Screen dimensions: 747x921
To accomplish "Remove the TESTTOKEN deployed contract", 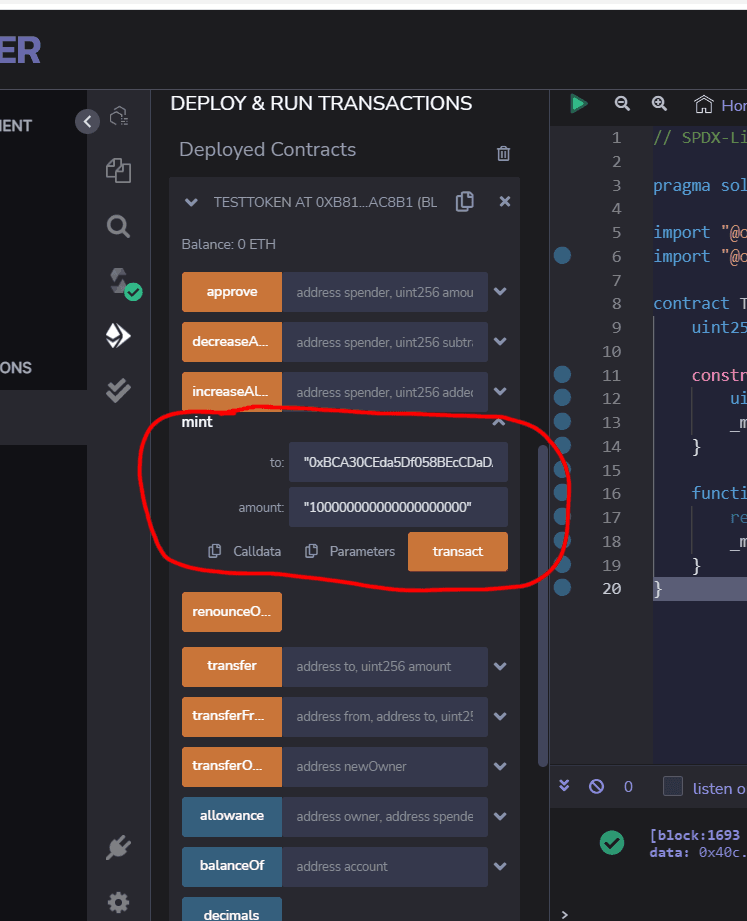I will [504, 201].
